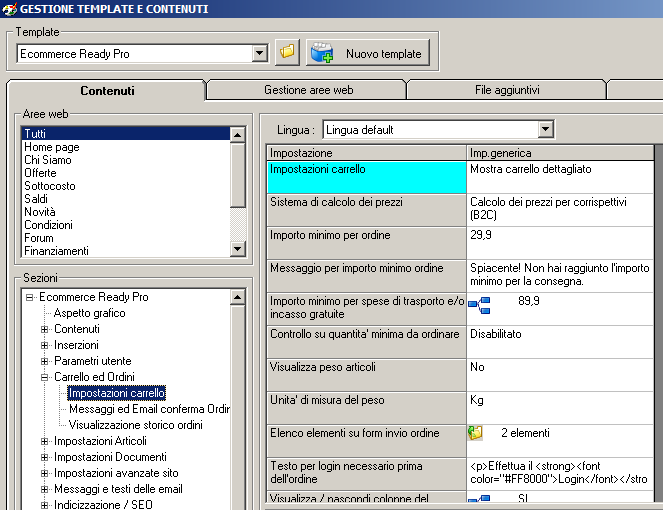Click the Imp.generica column header
The image size is (663, 510).
coord(560,153)
